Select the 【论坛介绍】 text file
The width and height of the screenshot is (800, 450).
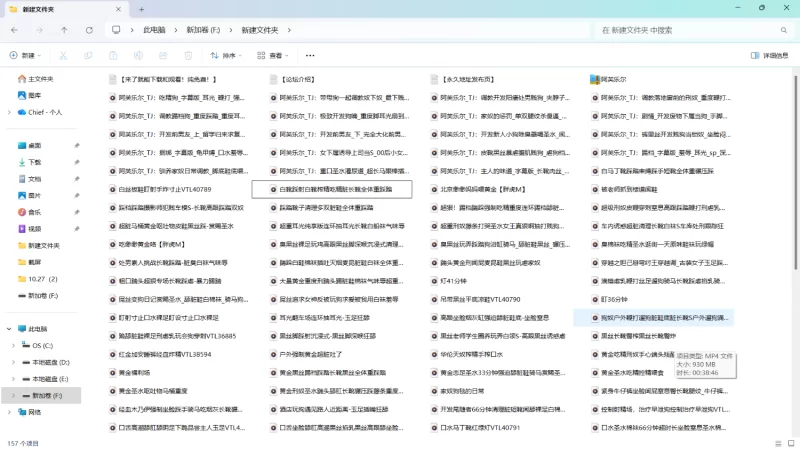click(x=293, y=79)
